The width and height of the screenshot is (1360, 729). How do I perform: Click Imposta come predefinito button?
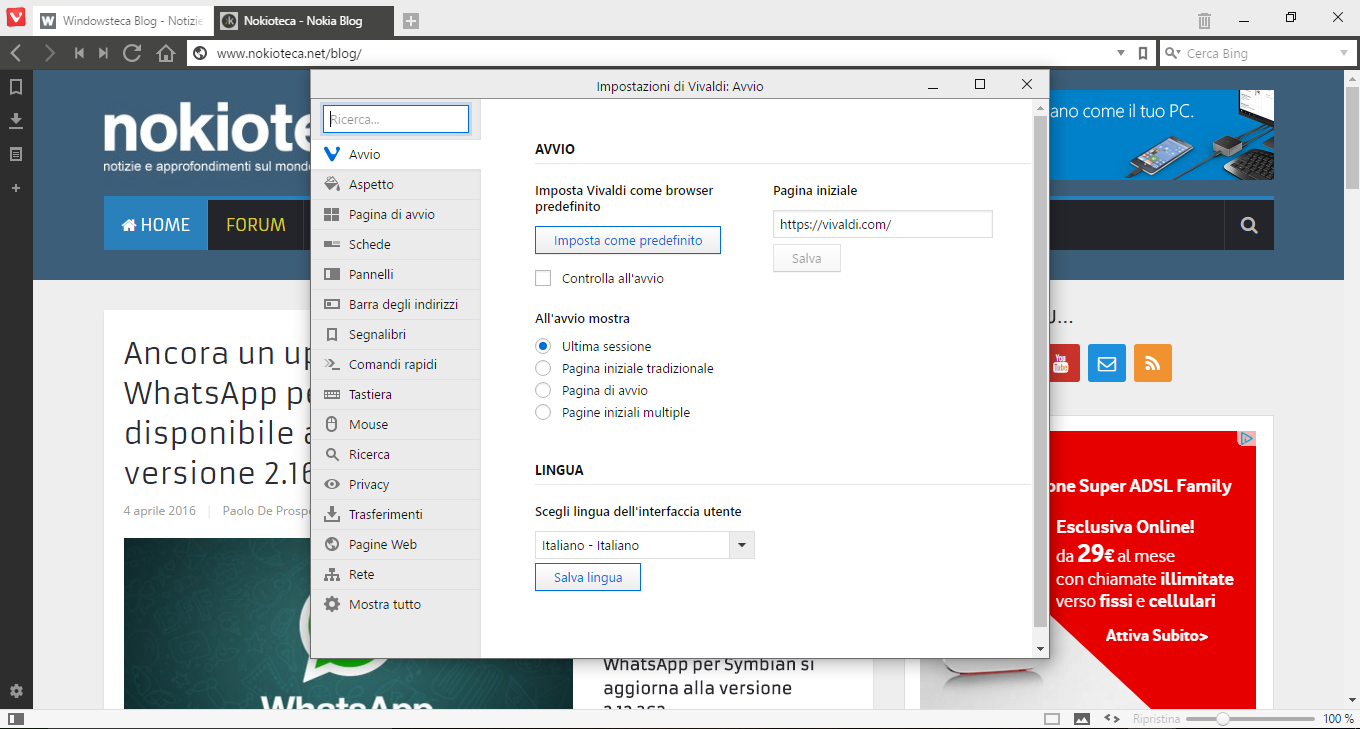click(x=628, y=240)
